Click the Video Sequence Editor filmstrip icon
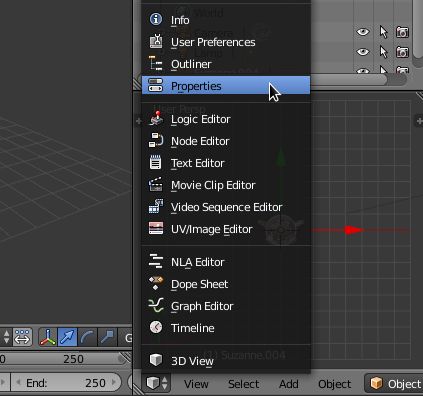Screen dimensions: 423x396 (156, 206)
